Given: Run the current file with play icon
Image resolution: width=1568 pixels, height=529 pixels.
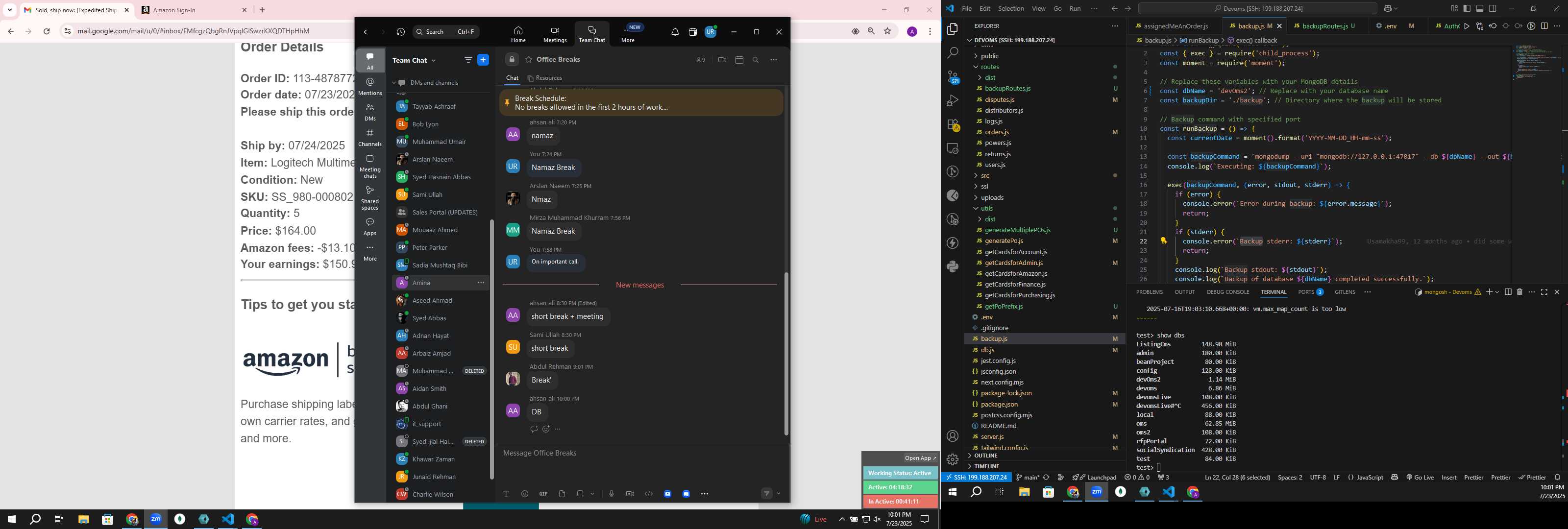Looking at the screenshot, I should pos(1467,26).
